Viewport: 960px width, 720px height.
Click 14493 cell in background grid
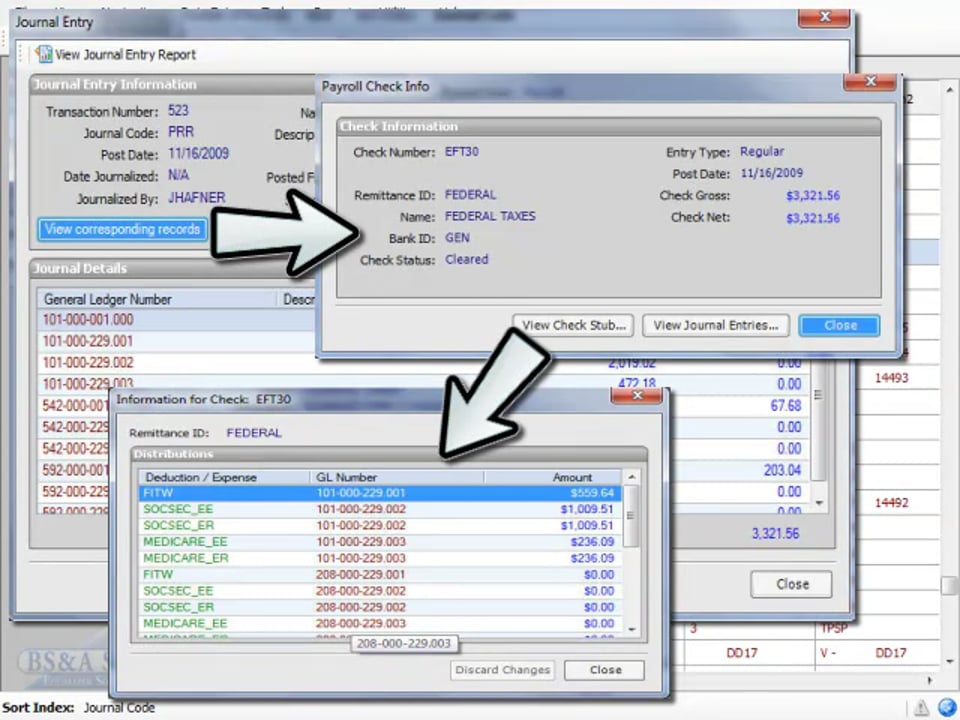891,378
